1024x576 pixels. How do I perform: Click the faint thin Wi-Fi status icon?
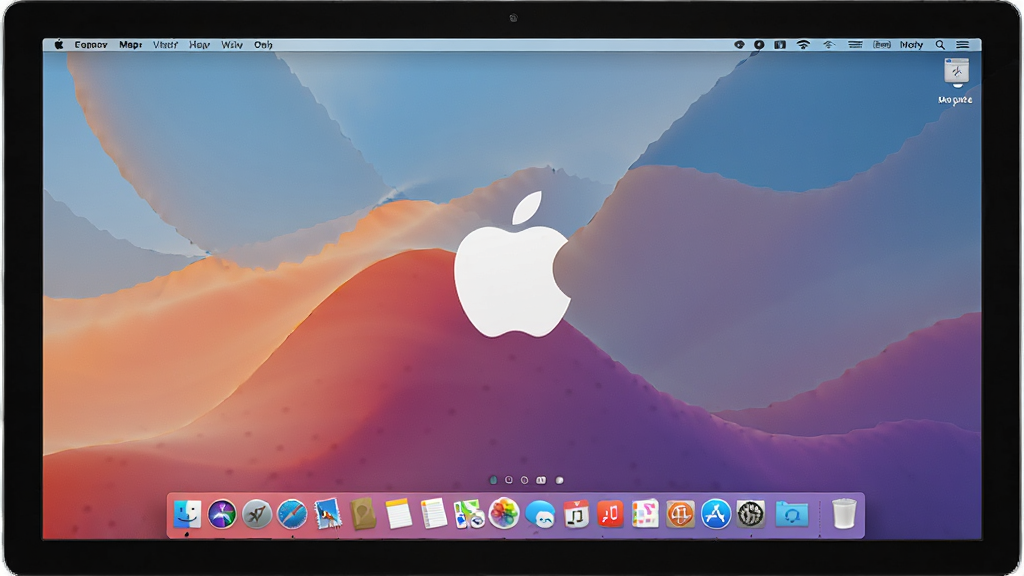pos(829,45)
